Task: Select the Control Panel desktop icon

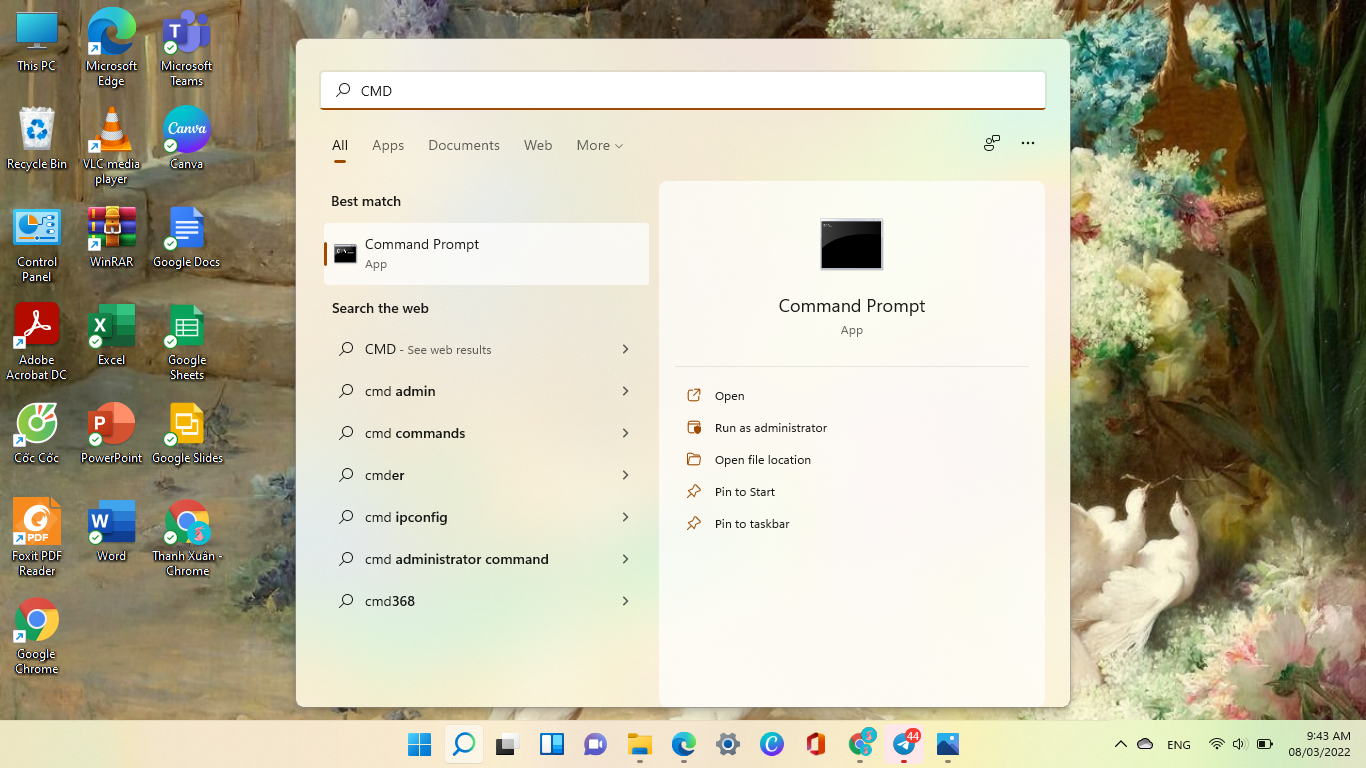Action: click(x=37, y=245)
